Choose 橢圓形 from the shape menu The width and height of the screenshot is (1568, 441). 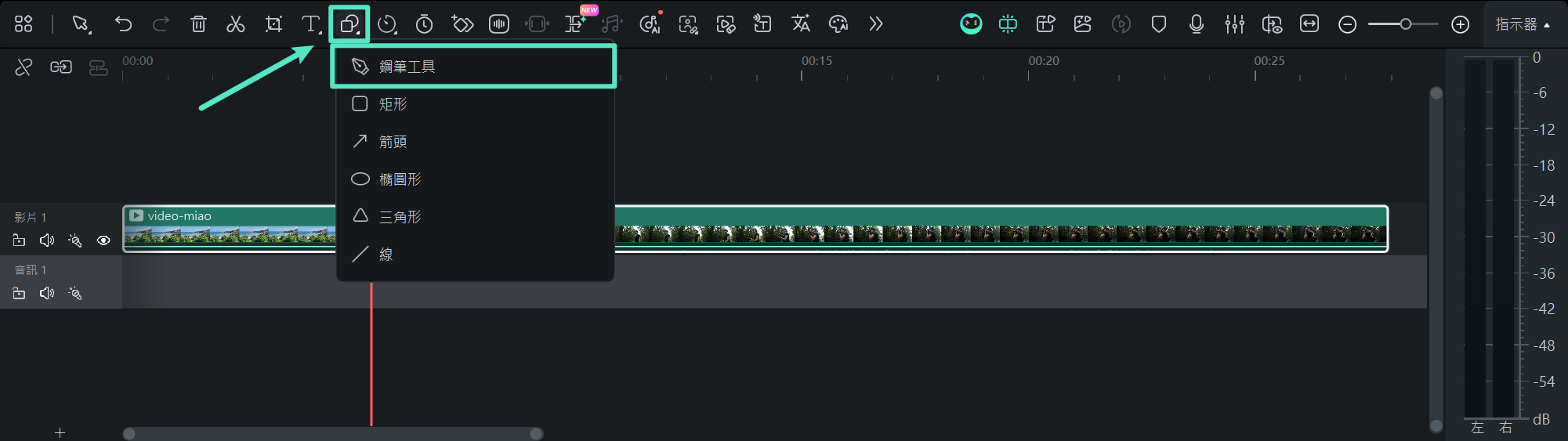click(x=400, y=179)
